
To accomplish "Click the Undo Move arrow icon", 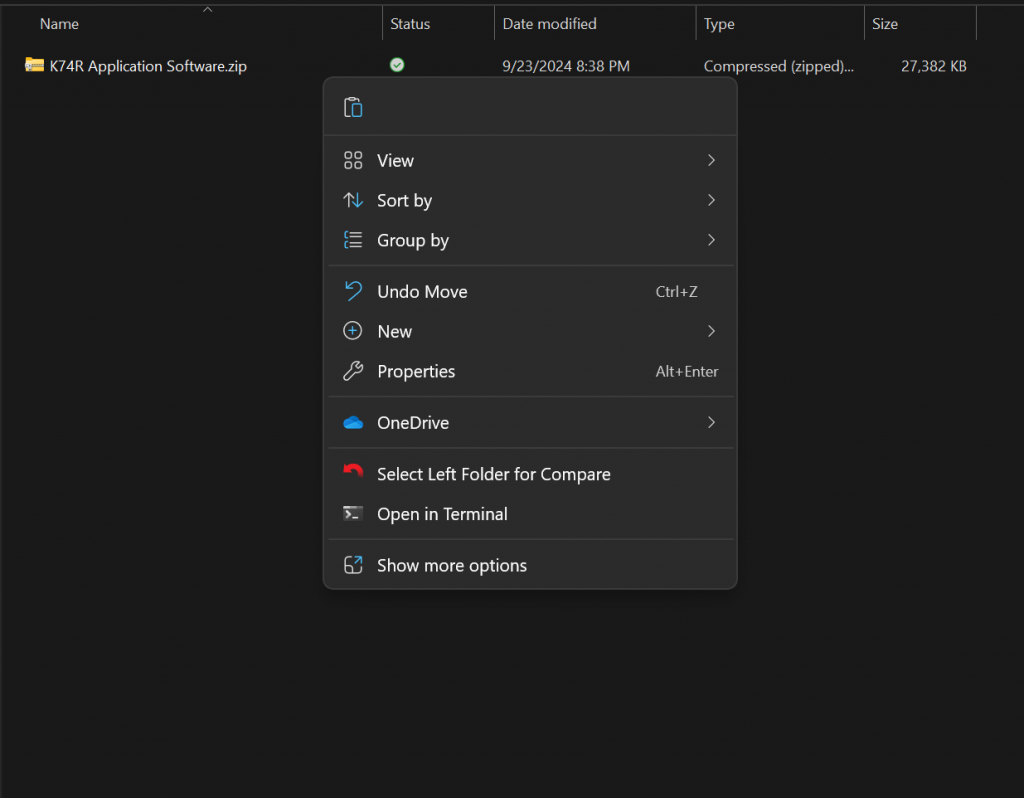I will tap(353, 292).
